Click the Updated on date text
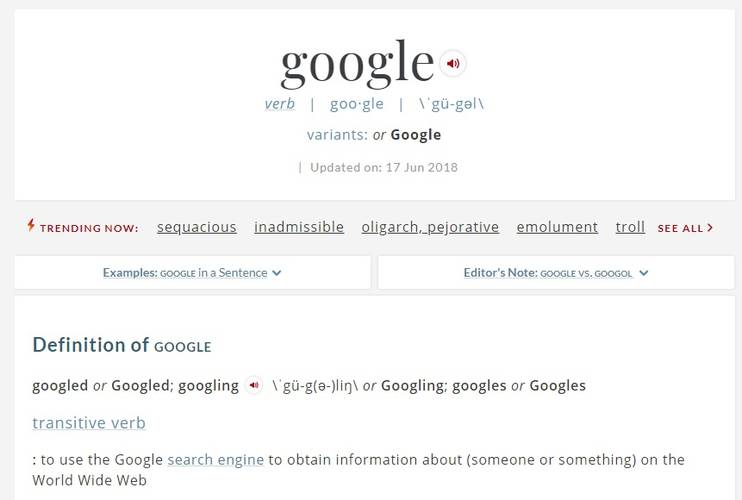The height and width of the screenshot is (500, 742). [x=384, y=167]
